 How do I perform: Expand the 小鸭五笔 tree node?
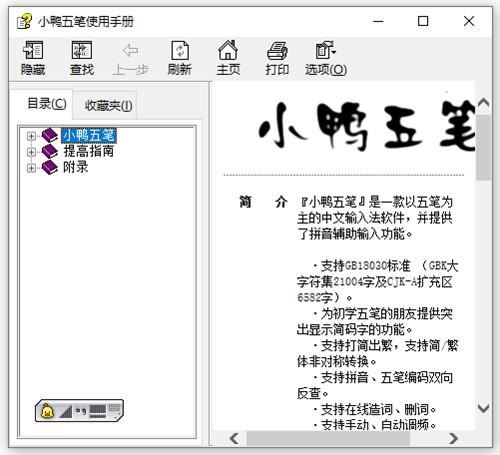tap(31, 136)
